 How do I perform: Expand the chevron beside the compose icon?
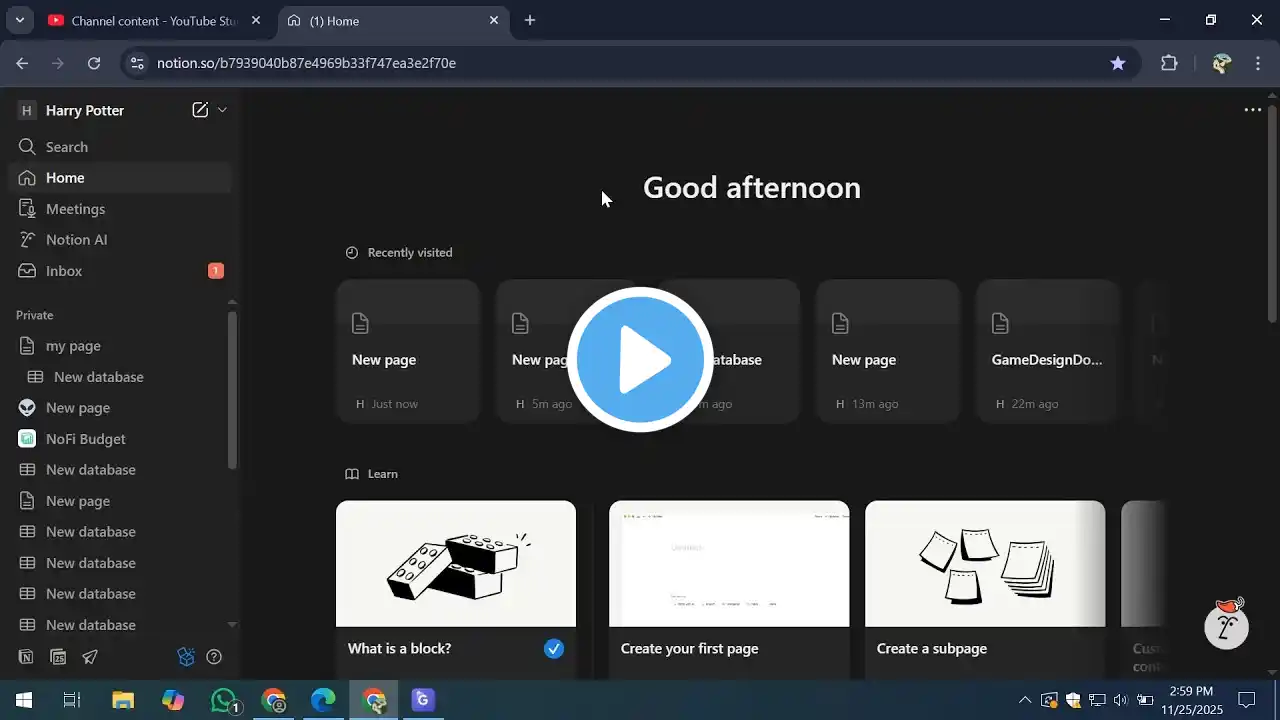point(222,110)
